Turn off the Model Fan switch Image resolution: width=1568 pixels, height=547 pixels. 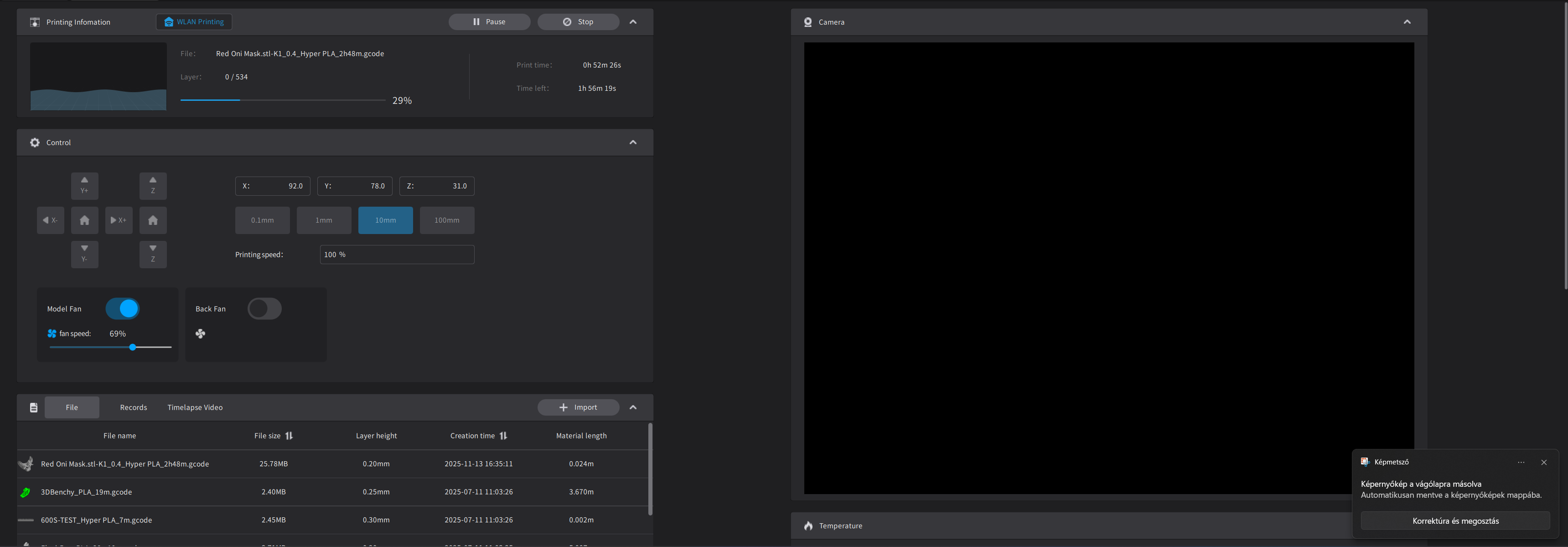122,309
